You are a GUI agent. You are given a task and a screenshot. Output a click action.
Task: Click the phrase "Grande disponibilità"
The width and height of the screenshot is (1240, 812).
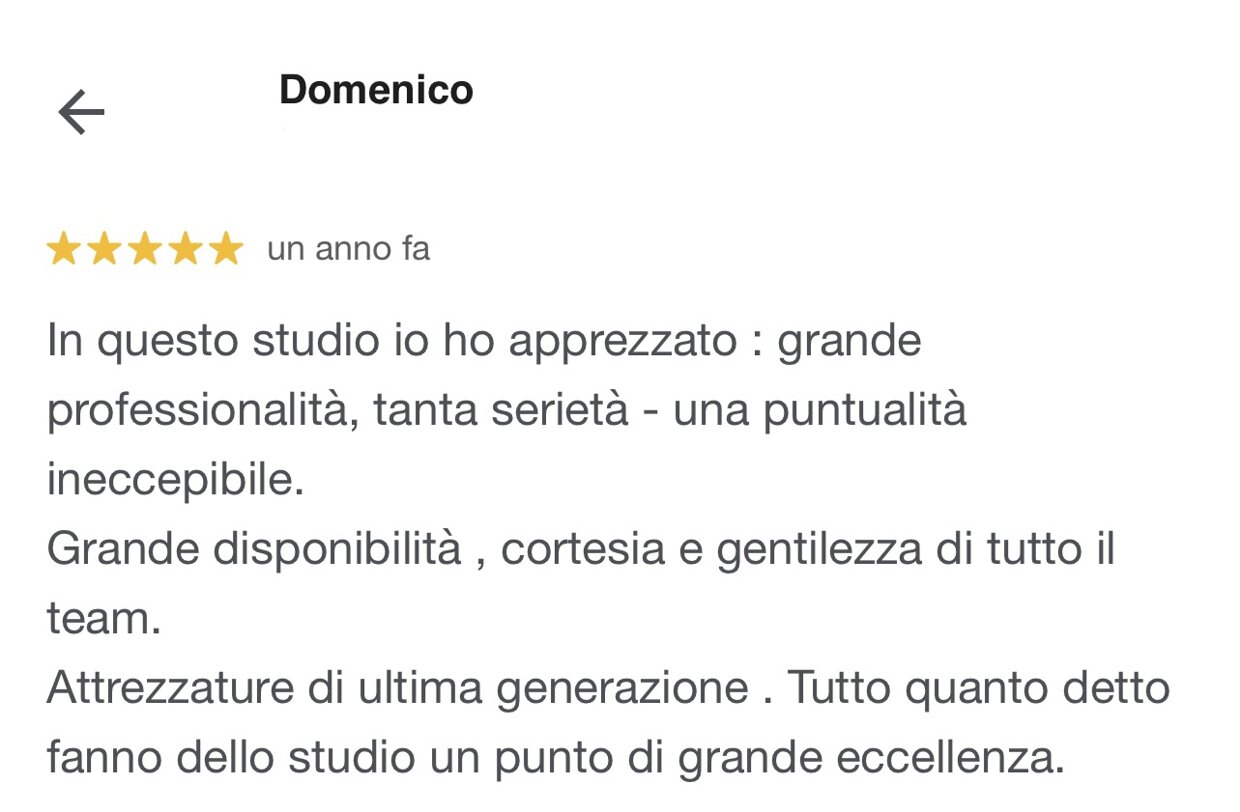click(x=254, y=550)
